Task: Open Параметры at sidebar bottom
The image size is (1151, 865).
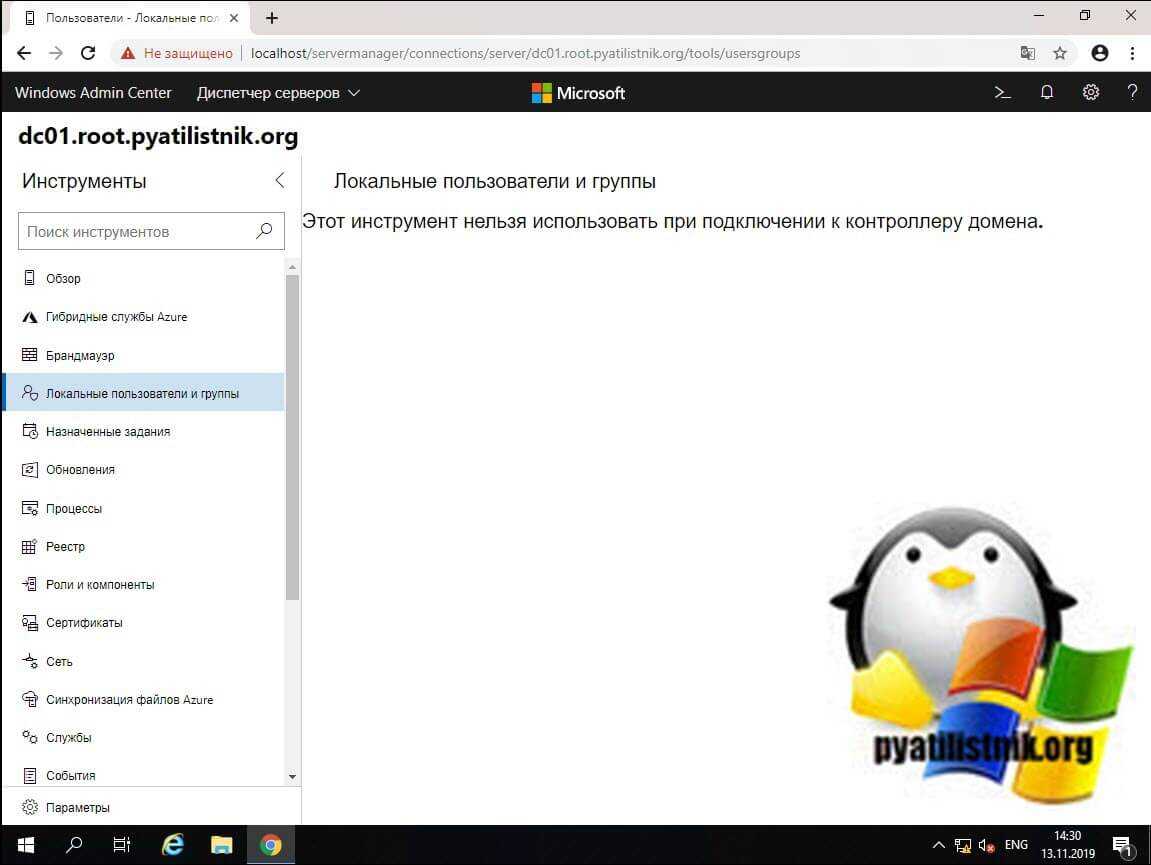Action: pos(77,807)
